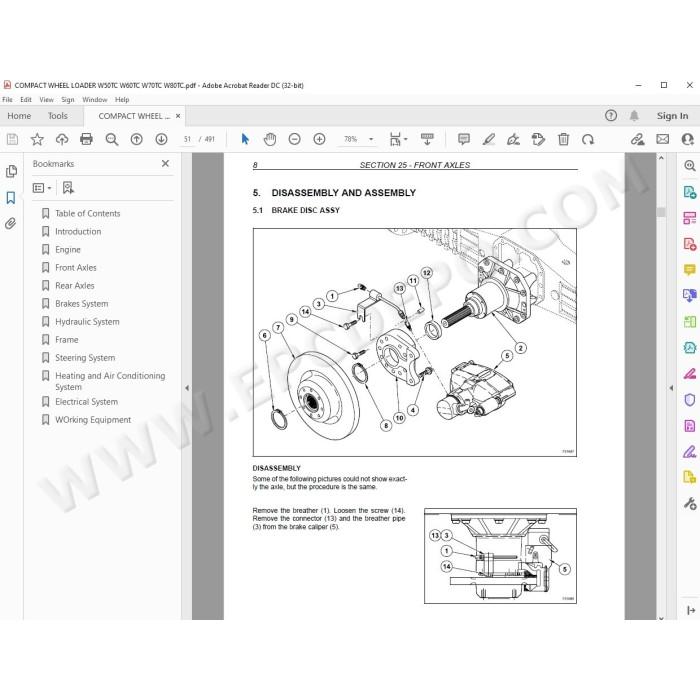Click the bookmark star icon in toolbar
This screenshot has width=700, height=700.
coord(37,139)
